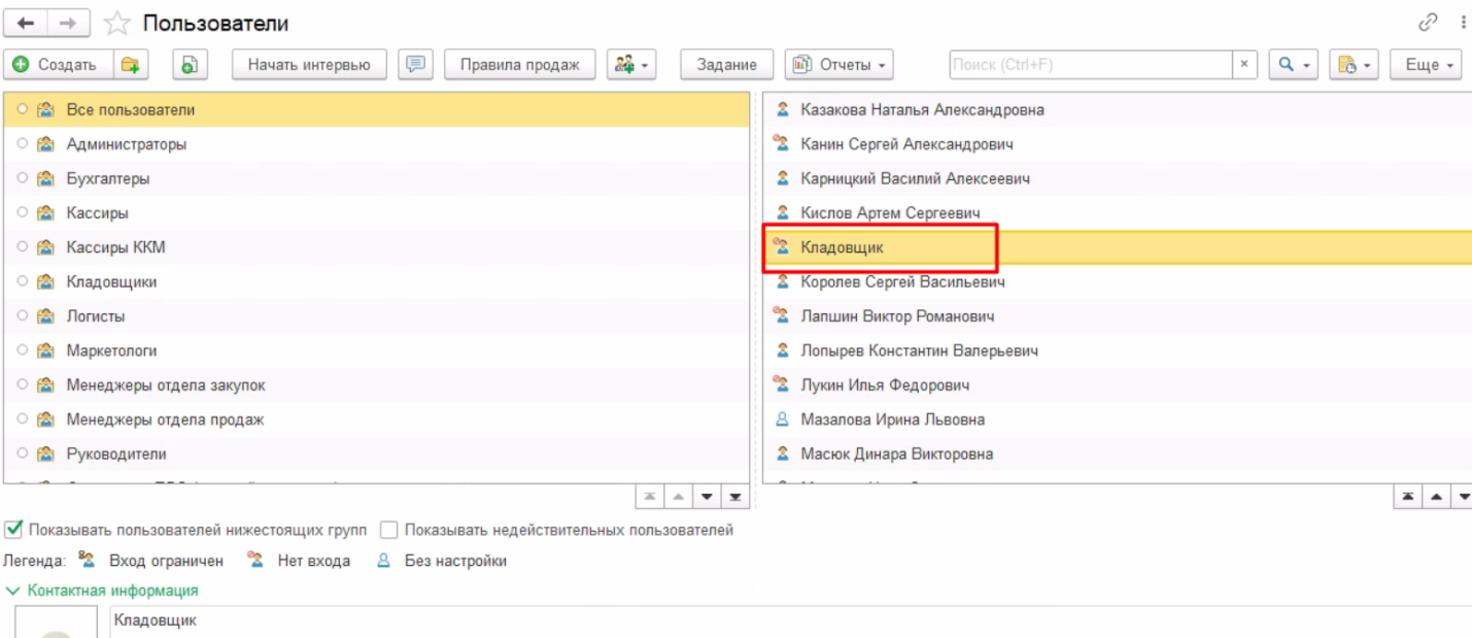Screen dimensions: 1472x638
Task: Open the magnifier search dropdown
Action: [x=1294, y=65]
